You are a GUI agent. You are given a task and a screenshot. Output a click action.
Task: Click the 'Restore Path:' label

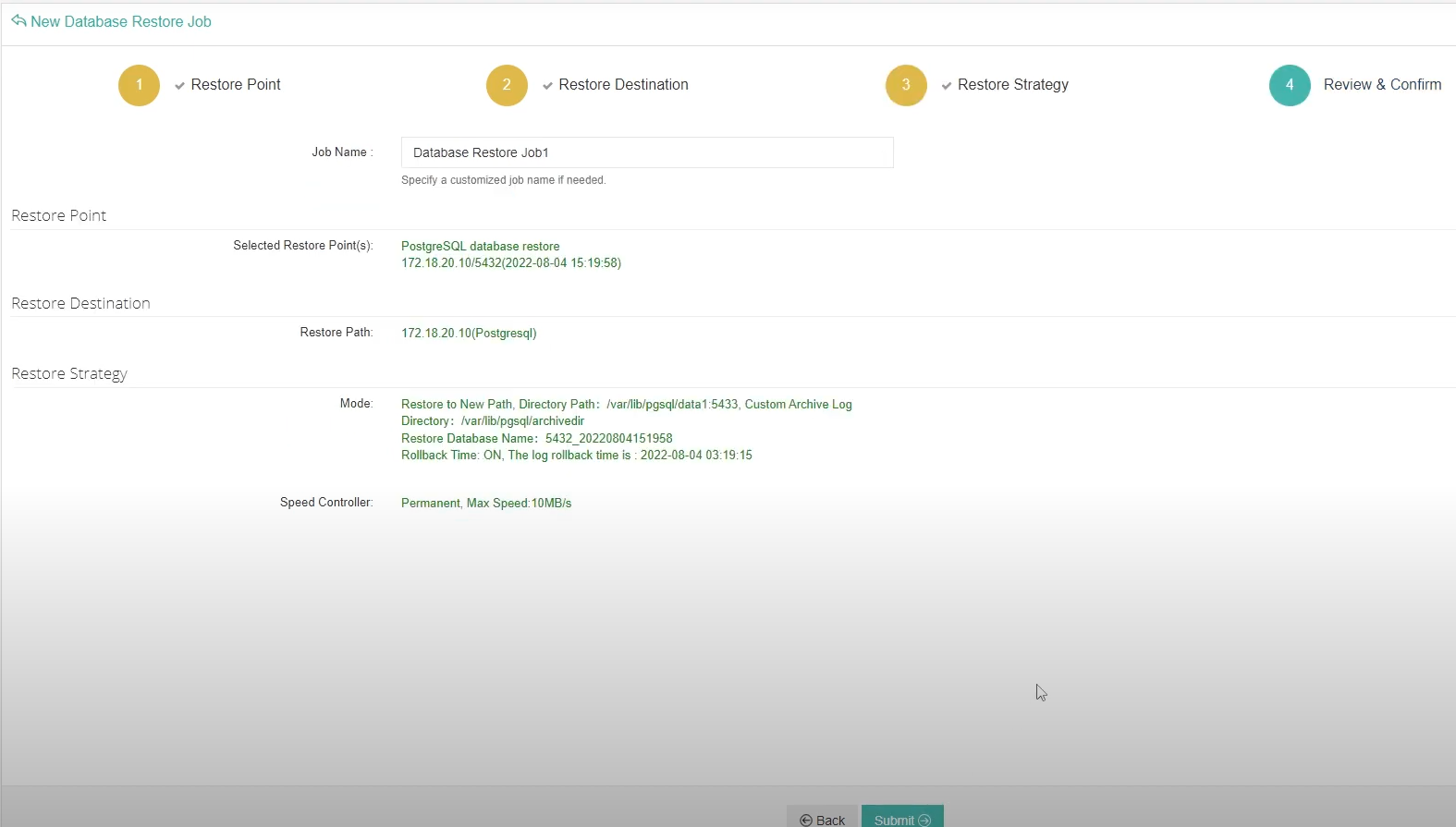(x=336, y=333)
